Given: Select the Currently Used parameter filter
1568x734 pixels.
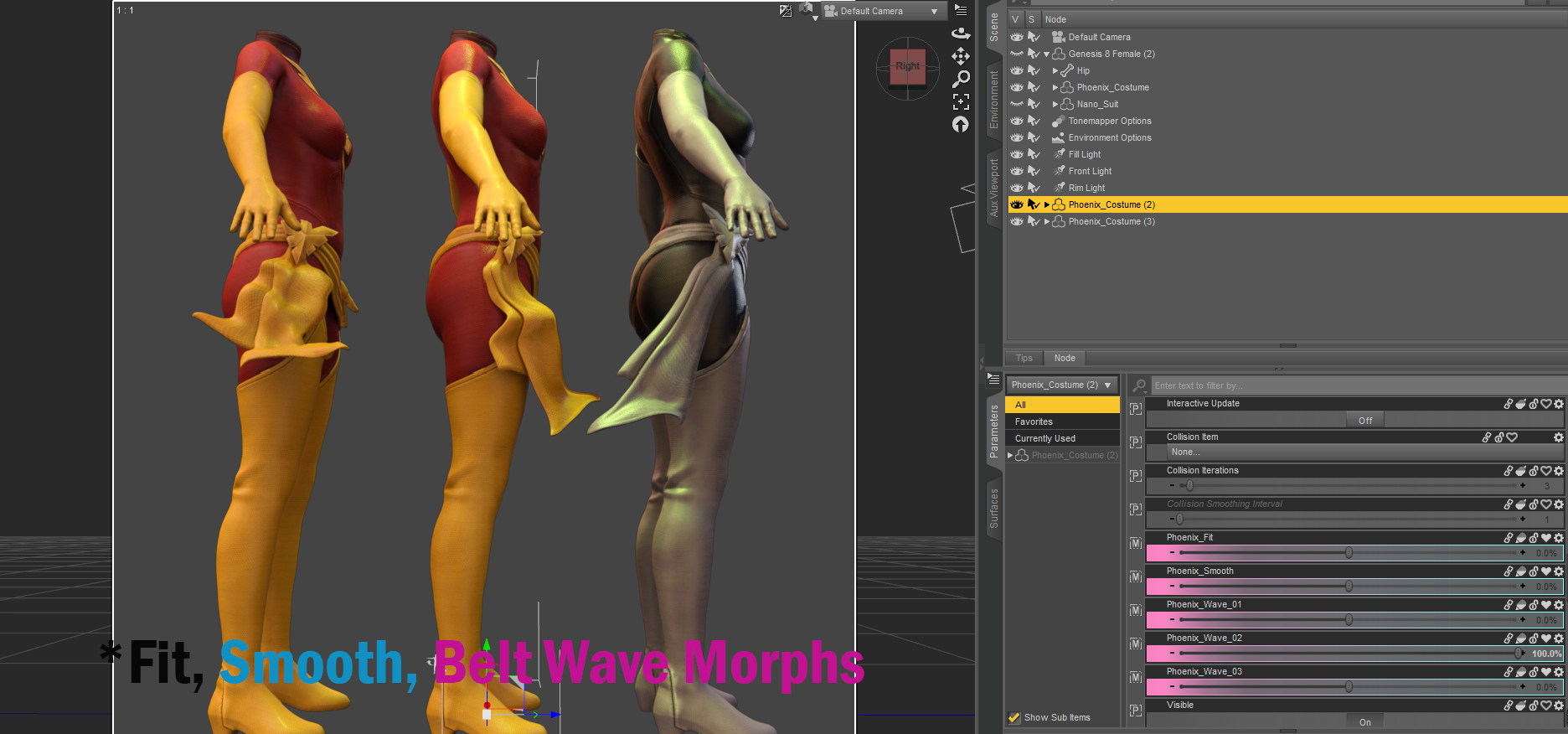Looking at the screenshot, I should click(x=1063, y=438).
